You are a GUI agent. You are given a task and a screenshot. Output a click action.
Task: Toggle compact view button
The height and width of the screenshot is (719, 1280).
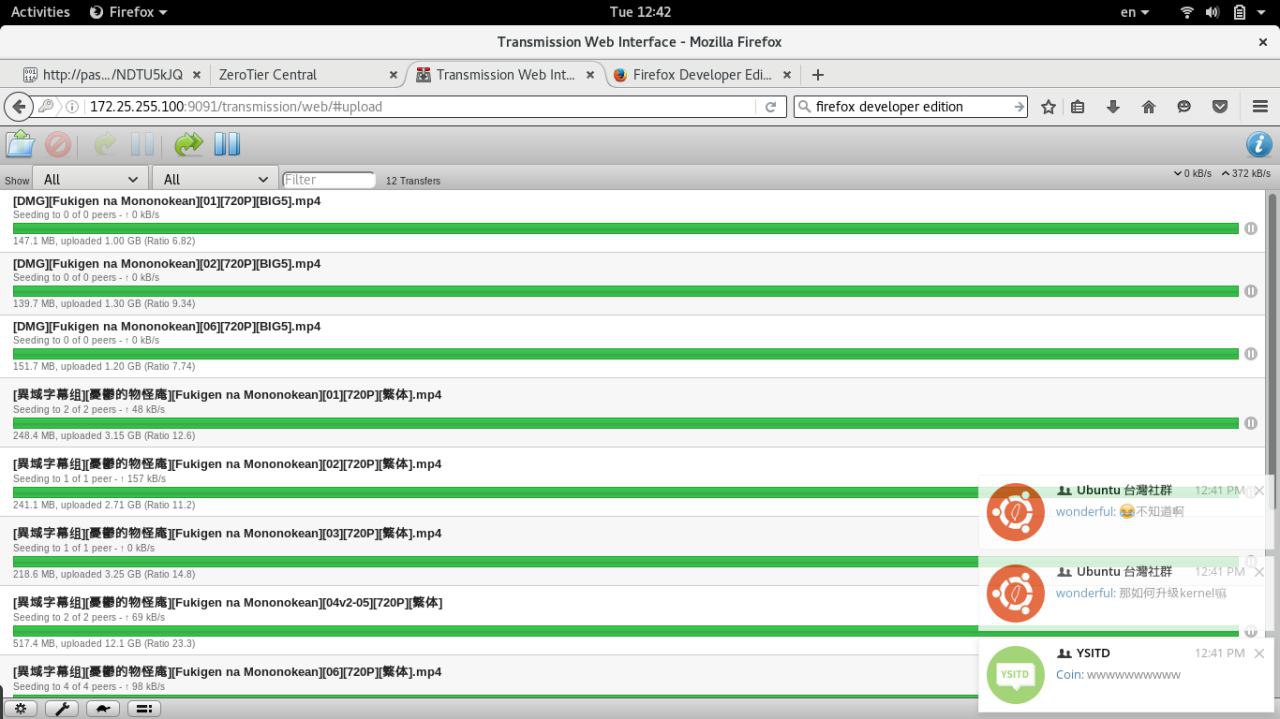(144, 708)
